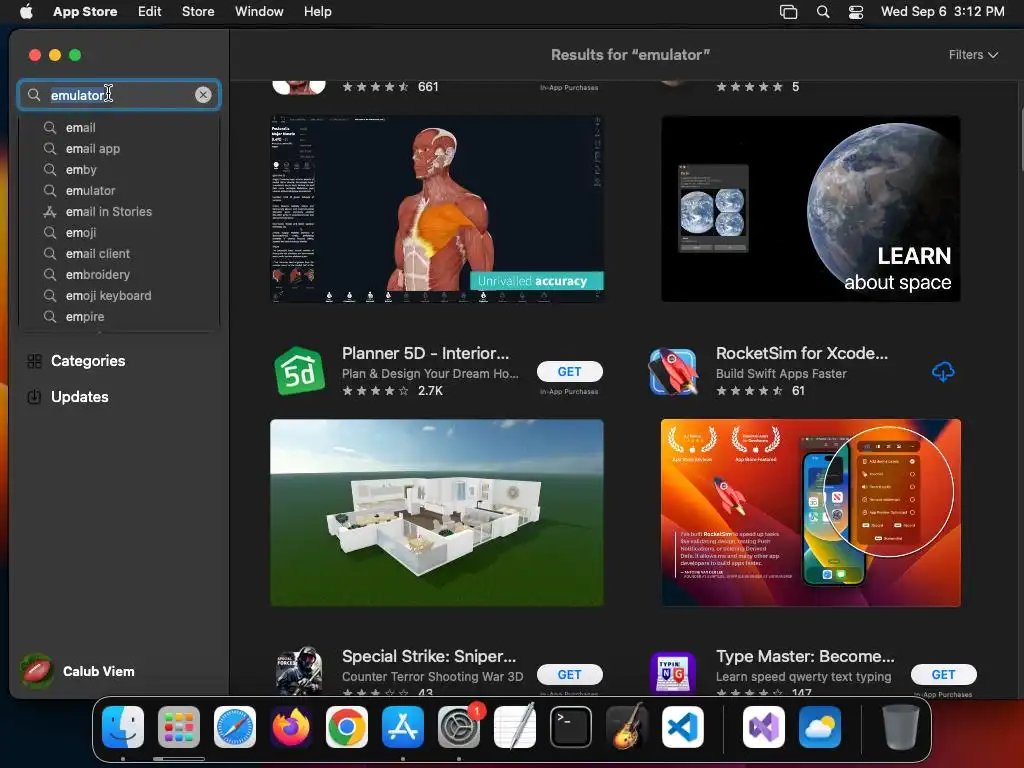View Planner 5D house model screenshot
This screenshot has height=768, width=1024.
point(437,513)
